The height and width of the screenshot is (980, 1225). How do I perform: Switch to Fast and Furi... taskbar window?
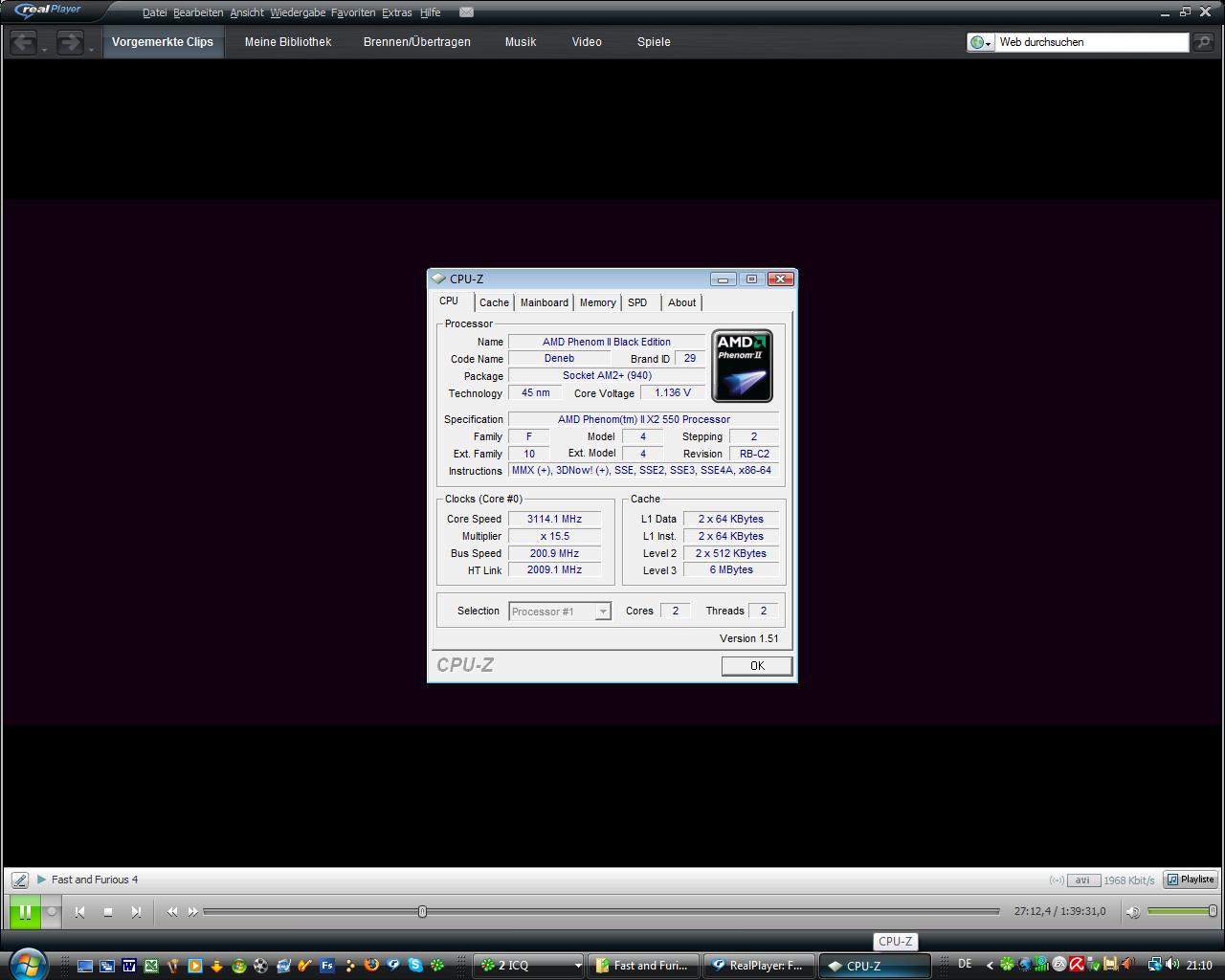pyautogui.click(x=644, y=966)
